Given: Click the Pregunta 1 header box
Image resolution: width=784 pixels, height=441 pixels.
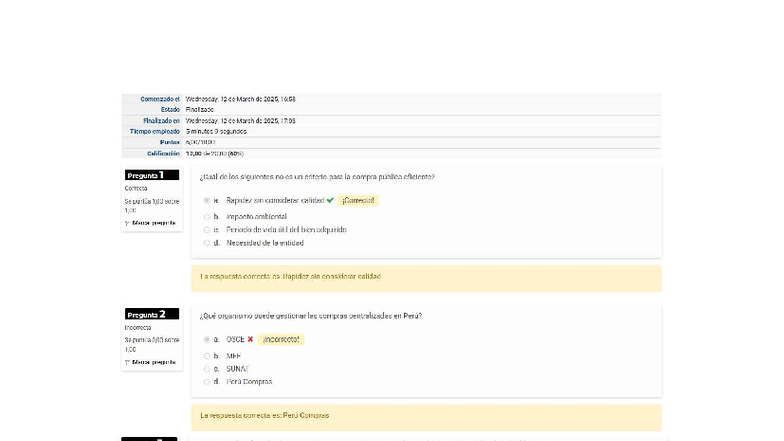Looking at the screenshot, I should pyautogui.click(x=152, y=175).
